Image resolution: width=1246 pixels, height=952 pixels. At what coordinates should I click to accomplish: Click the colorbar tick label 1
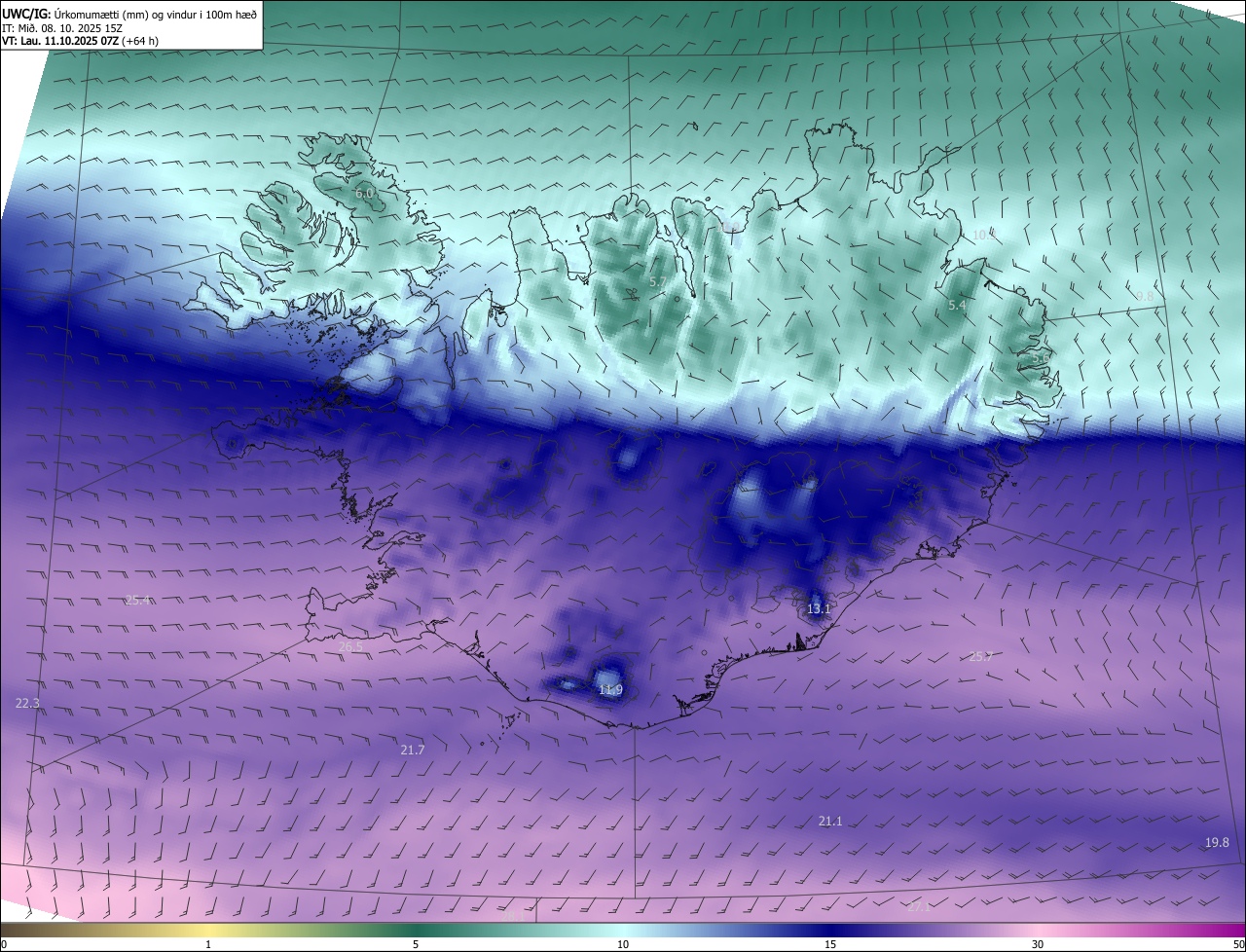[208, 945]
